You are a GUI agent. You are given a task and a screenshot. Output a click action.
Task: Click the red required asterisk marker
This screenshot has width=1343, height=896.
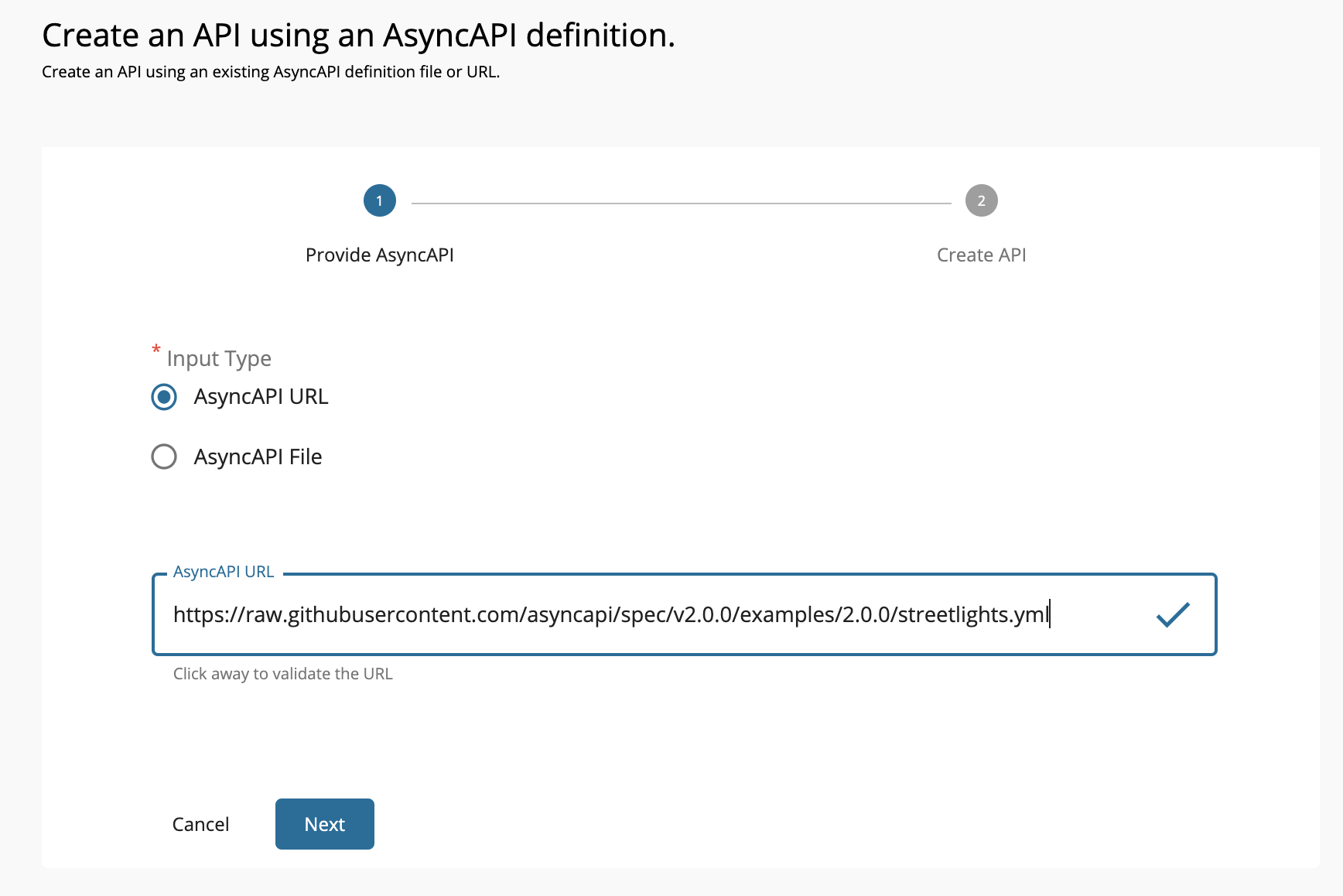pos(156,349)
